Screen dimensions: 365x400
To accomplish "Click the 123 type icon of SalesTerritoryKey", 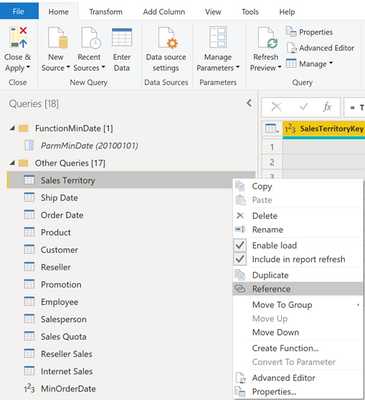I will tap(290, 128).
